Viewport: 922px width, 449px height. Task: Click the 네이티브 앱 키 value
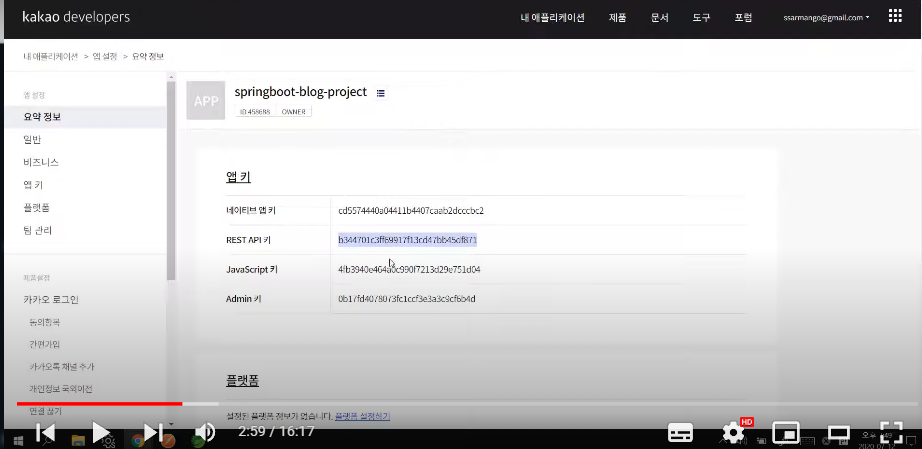coord(411,210)
